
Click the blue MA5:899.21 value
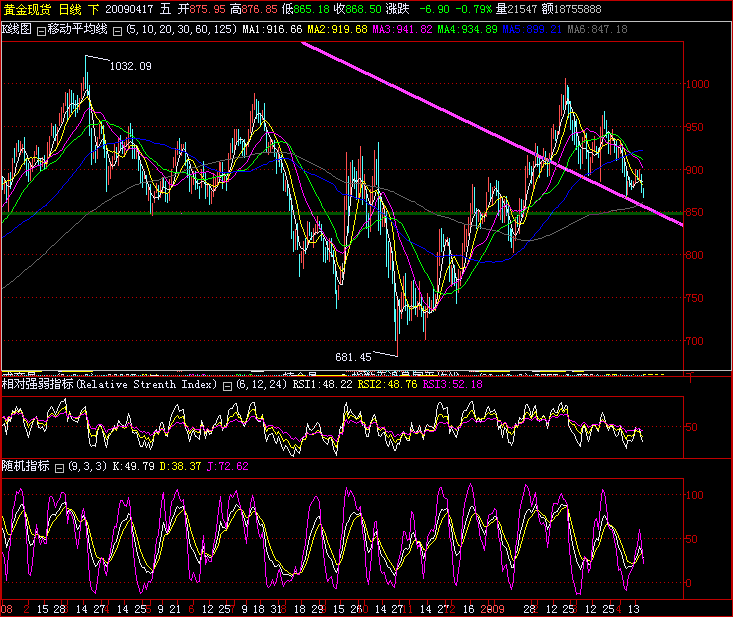[532, 29]
